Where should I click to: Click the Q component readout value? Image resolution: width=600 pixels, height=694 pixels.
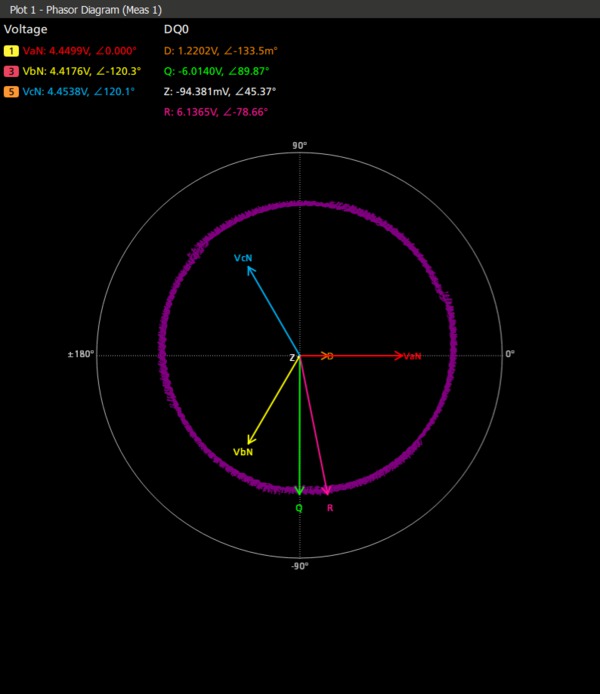(x=220, y=71)
